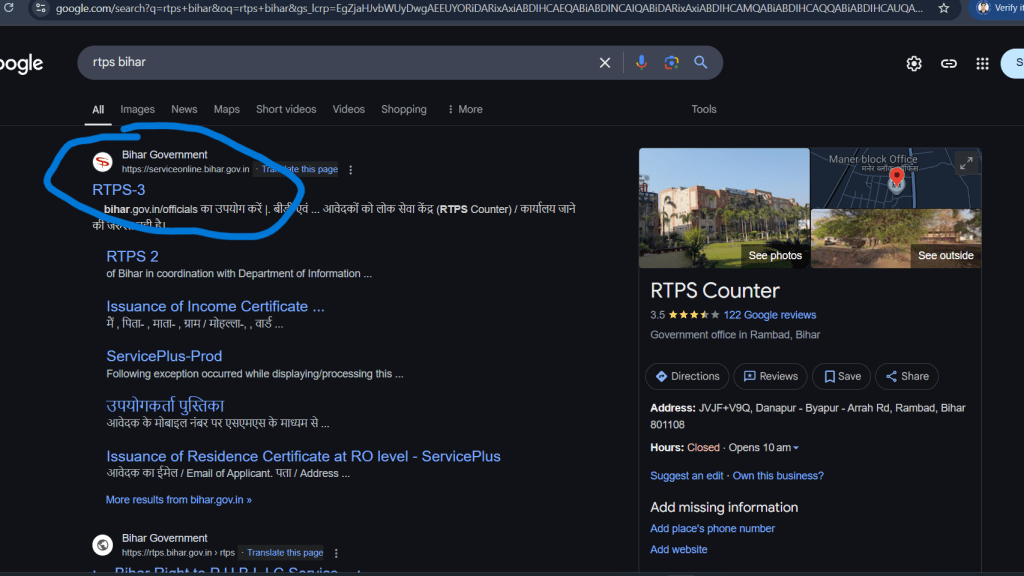
Task: Start voice search with the microphone icon
Action: tap(641, 63)
